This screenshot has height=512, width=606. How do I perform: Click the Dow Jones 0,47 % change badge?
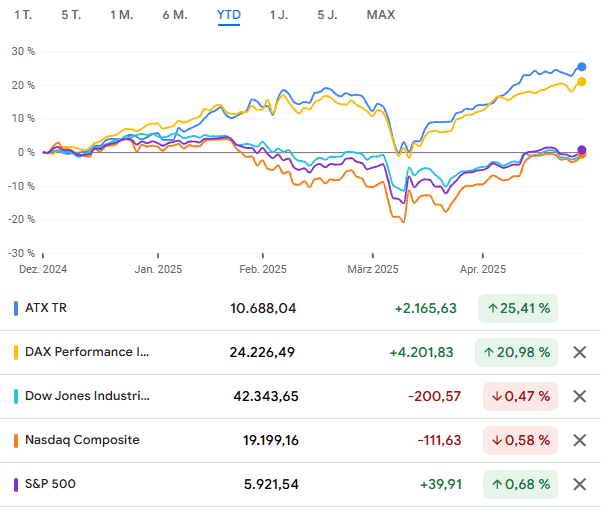tap(520, 396)
